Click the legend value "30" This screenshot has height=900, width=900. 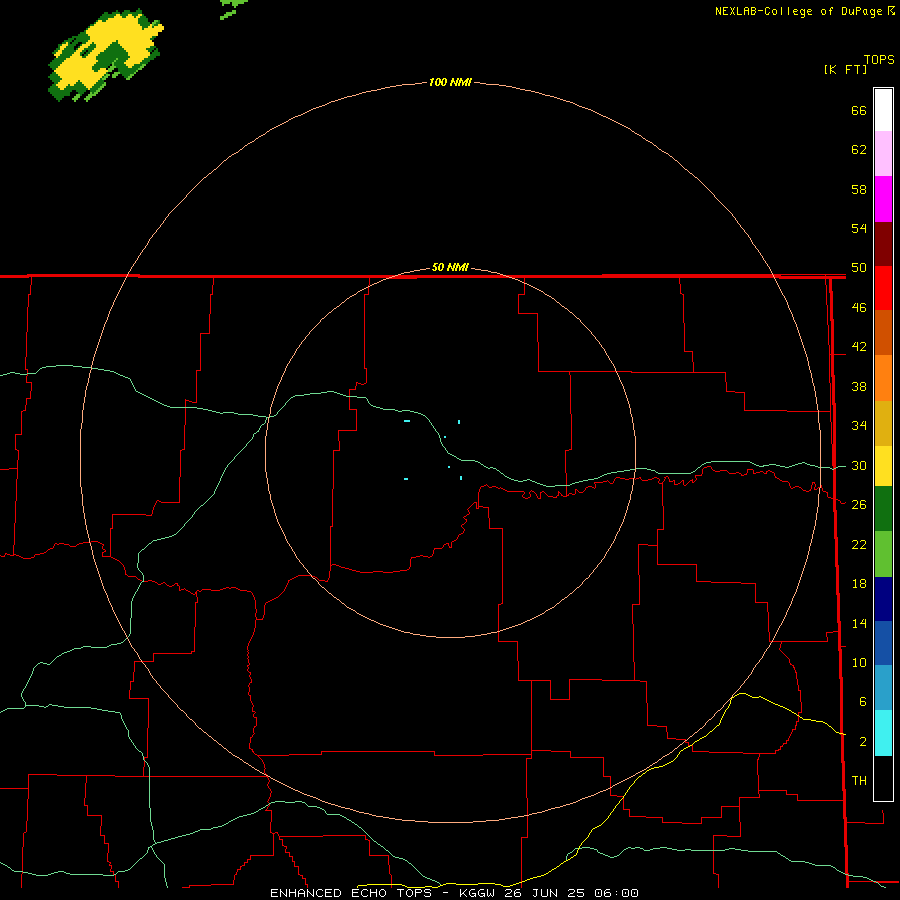tap(859, 465)
